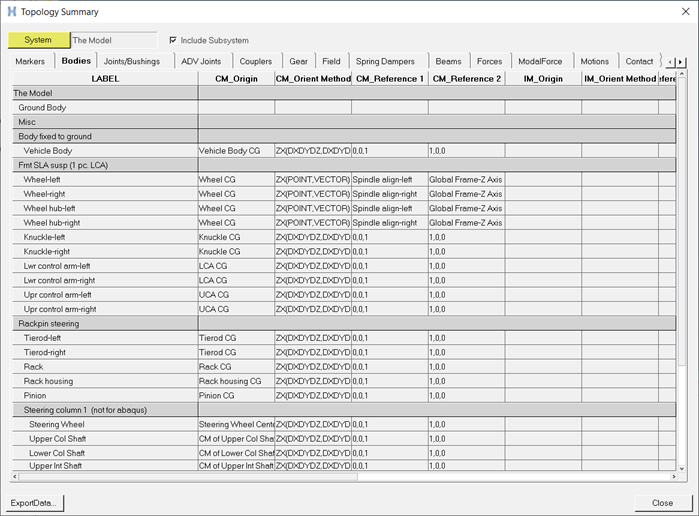This screenshot has width=699, height=516.
Task: Open the Joints/Bushings tab
Action: click(132, 62)
